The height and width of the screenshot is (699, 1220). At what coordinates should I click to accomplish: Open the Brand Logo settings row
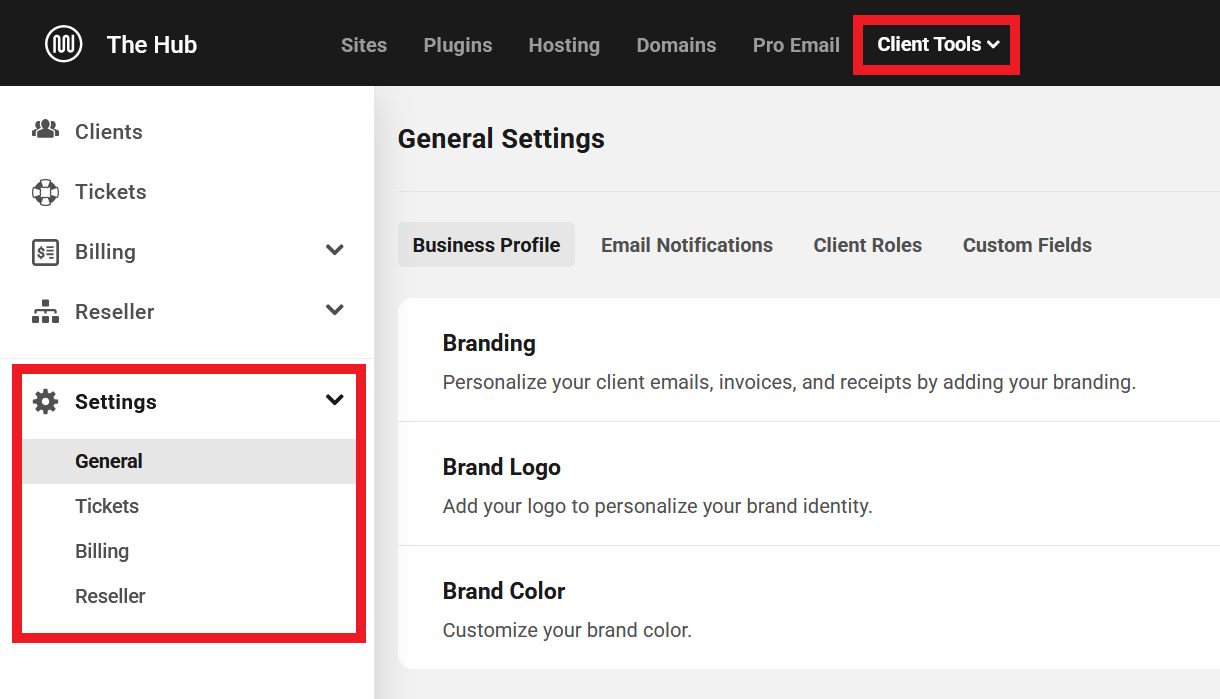[x=809, y=484]
